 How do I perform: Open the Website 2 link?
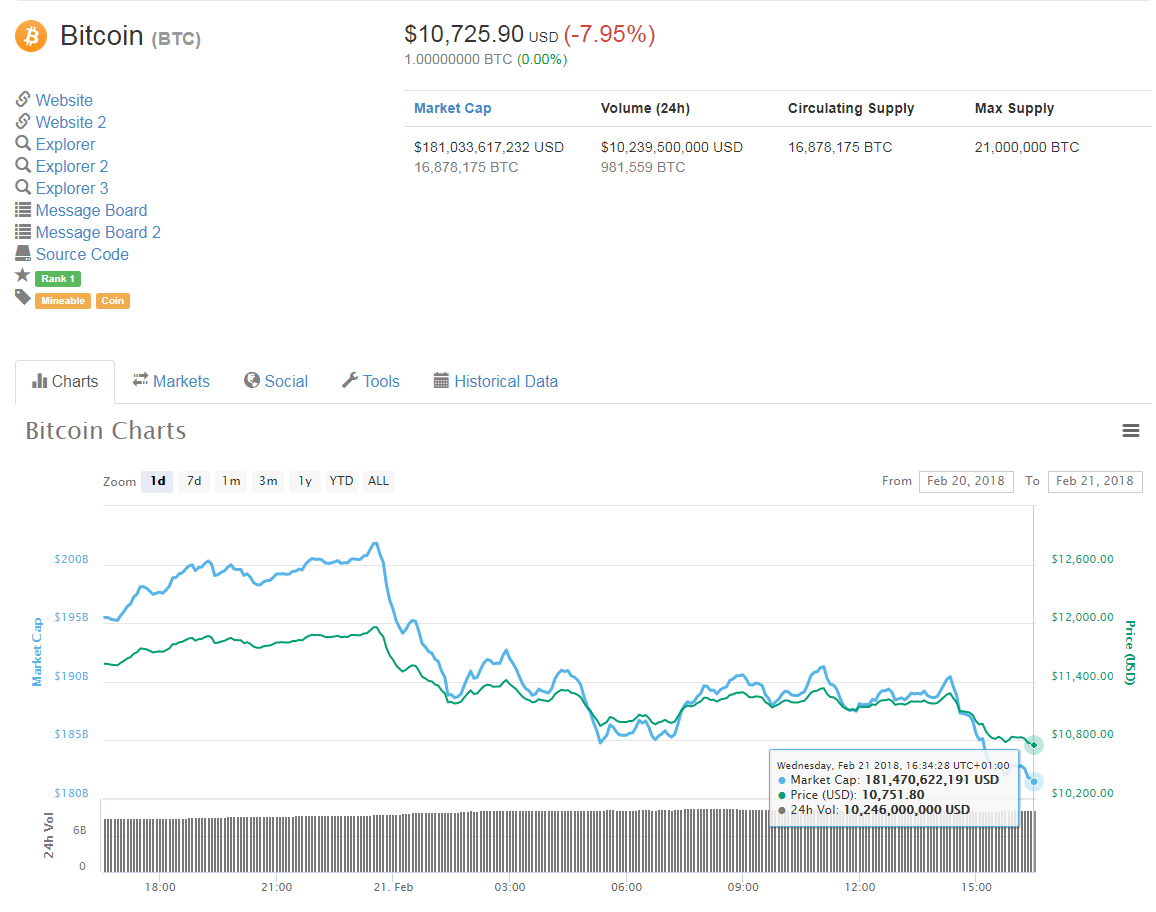[71, 122]
